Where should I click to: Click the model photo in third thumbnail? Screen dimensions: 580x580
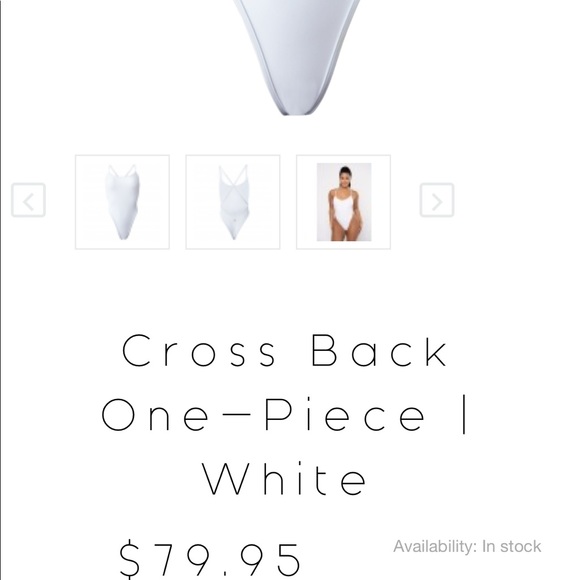coord(344,202)
